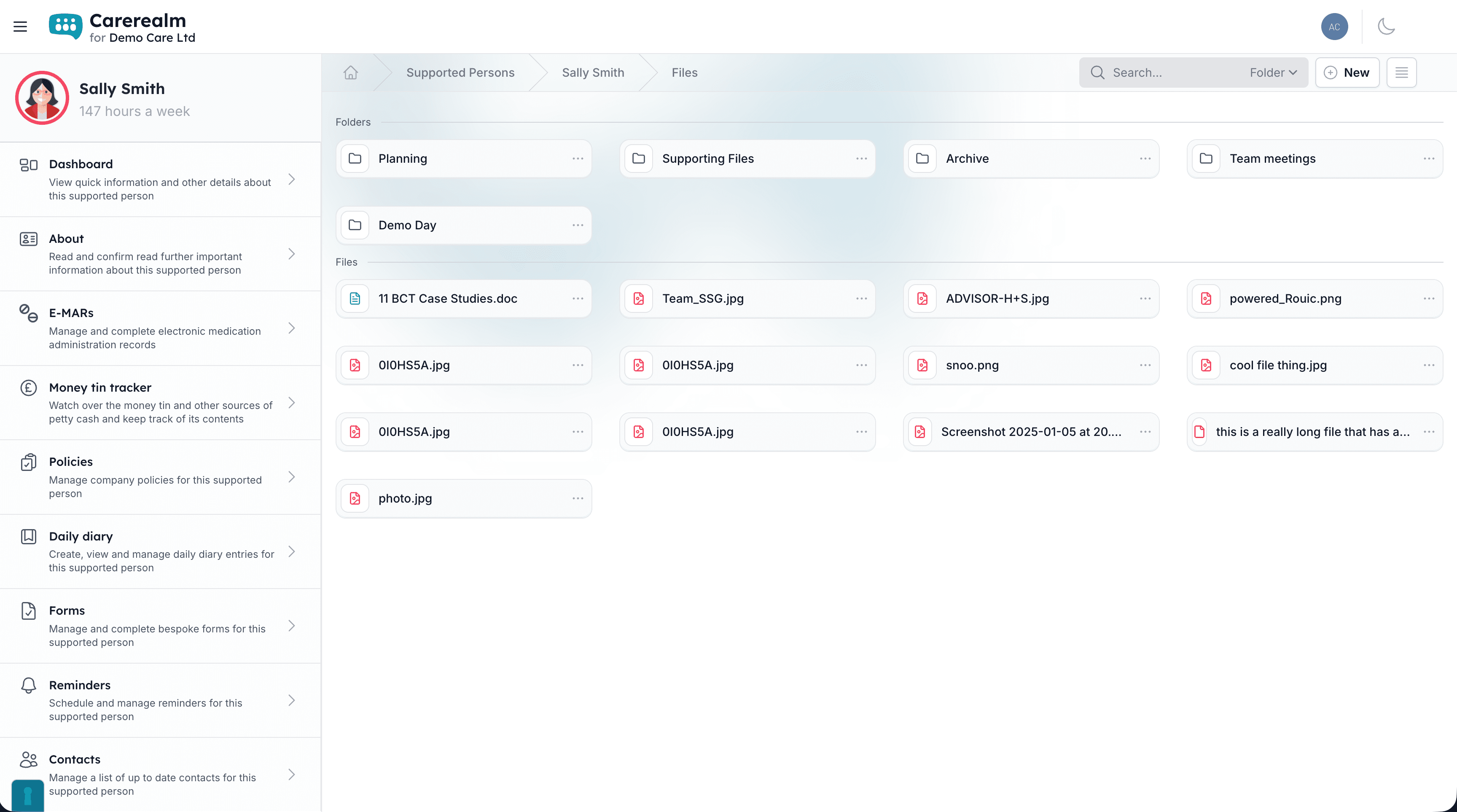This screenshot has width=1457, height=812.
Task: Open ADVISOR-H+S.jpg options menu
Action: [x=1145, y=298]
